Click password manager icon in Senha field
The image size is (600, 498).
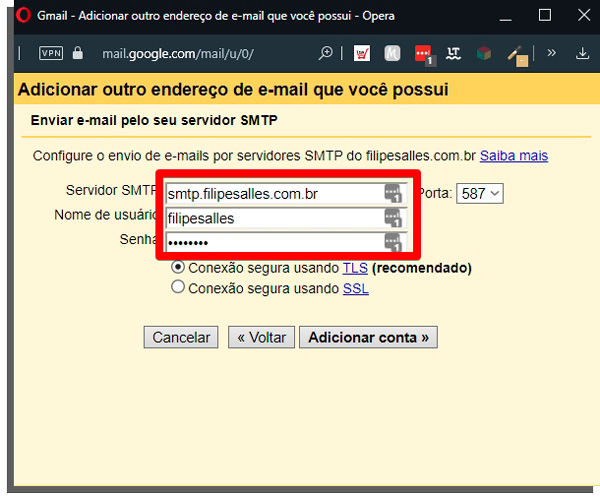pyautogui.click(x=393, y=242)
